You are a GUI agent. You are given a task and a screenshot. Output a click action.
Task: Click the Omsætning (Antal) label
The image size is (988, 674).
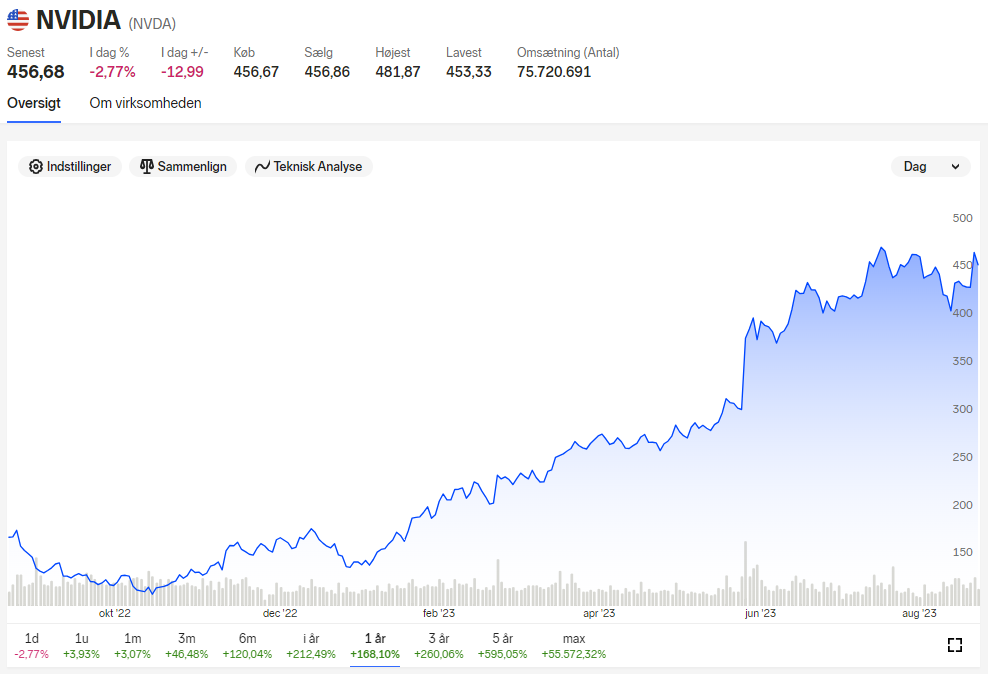click(x=568, y=53)
